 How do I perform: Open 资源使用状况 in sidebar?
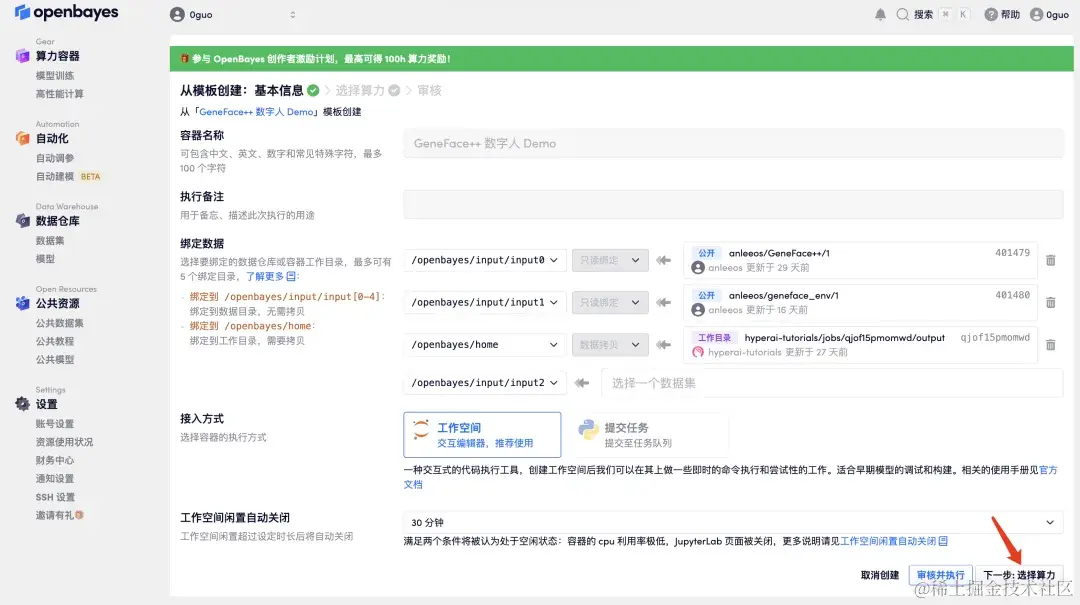coord(65,442)
